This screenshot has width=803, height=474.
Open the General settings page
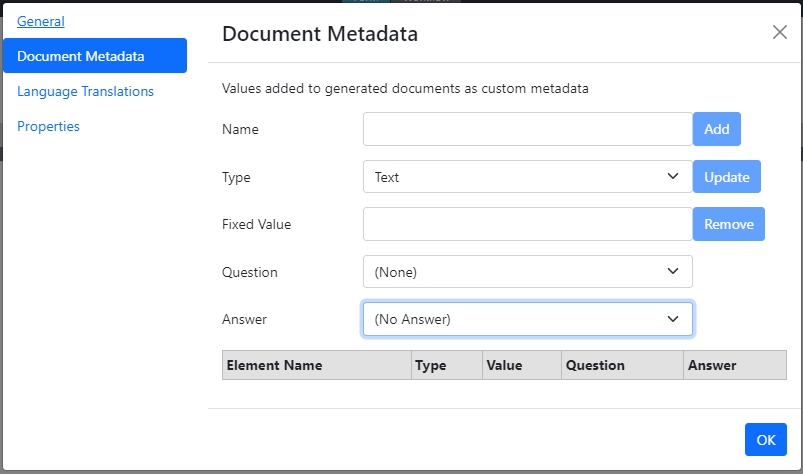pos(41,21)
